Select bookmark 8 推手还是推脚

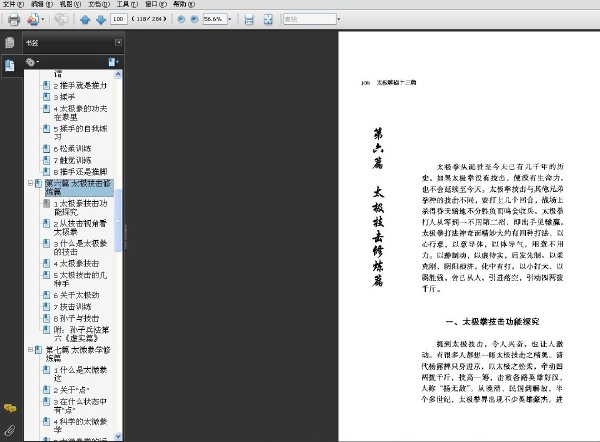tap(80, 171)
